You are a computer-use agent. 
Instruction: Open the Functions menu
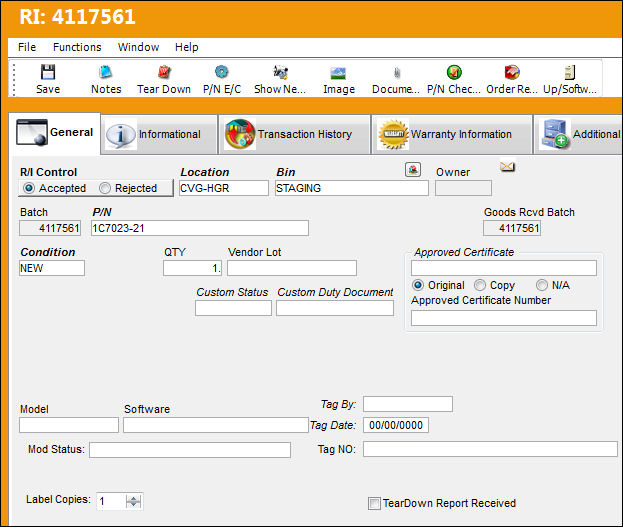(77, 47)
